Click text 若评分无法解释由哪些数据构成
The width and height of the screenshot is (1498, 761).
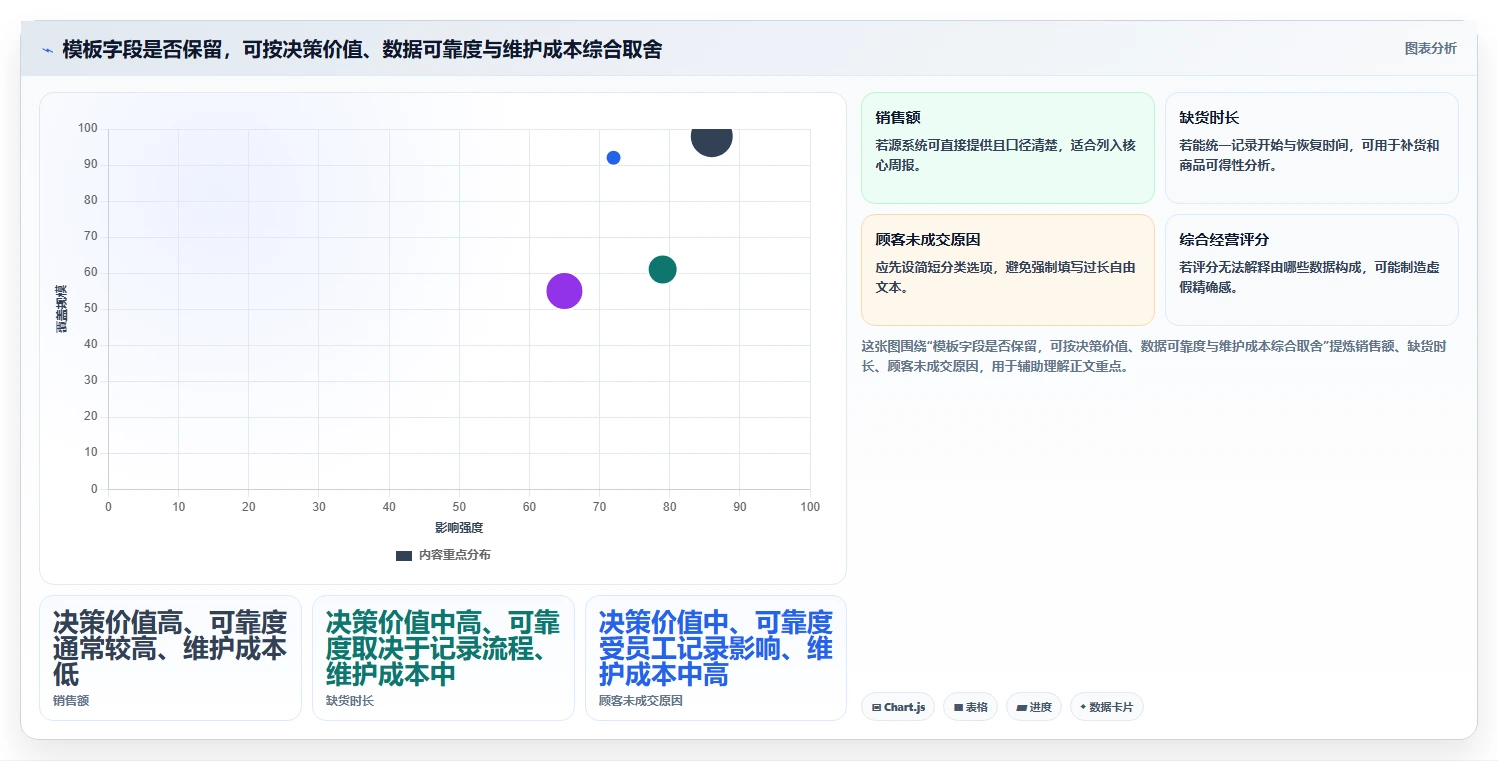(1309, 277)
